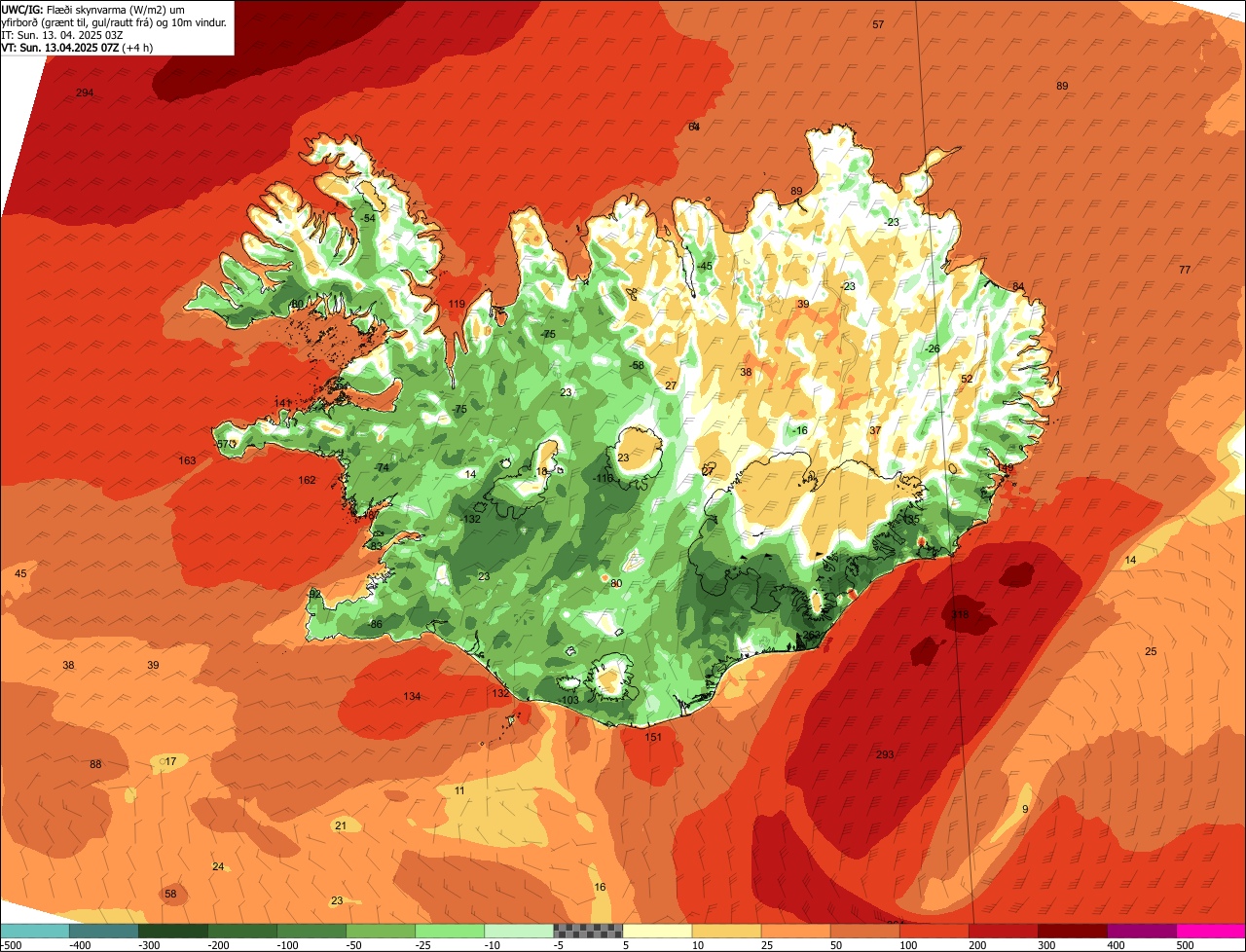This screenshot has width=1246, height=952.
Task: Click the map value 57 at top
Action: (x=878, y=24)
